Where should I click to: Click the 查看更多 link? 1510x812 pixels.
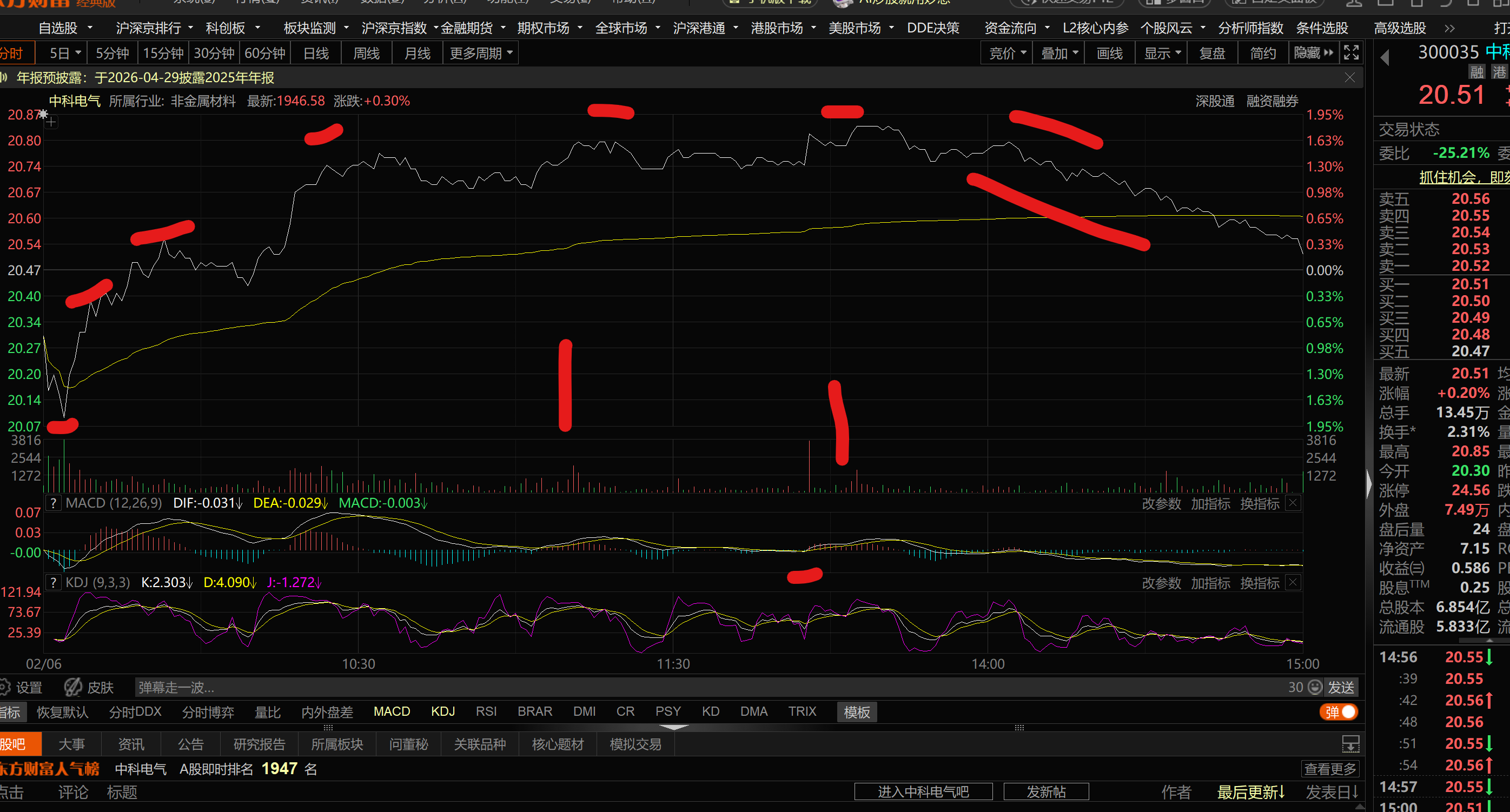click(x=1330, y=769)
